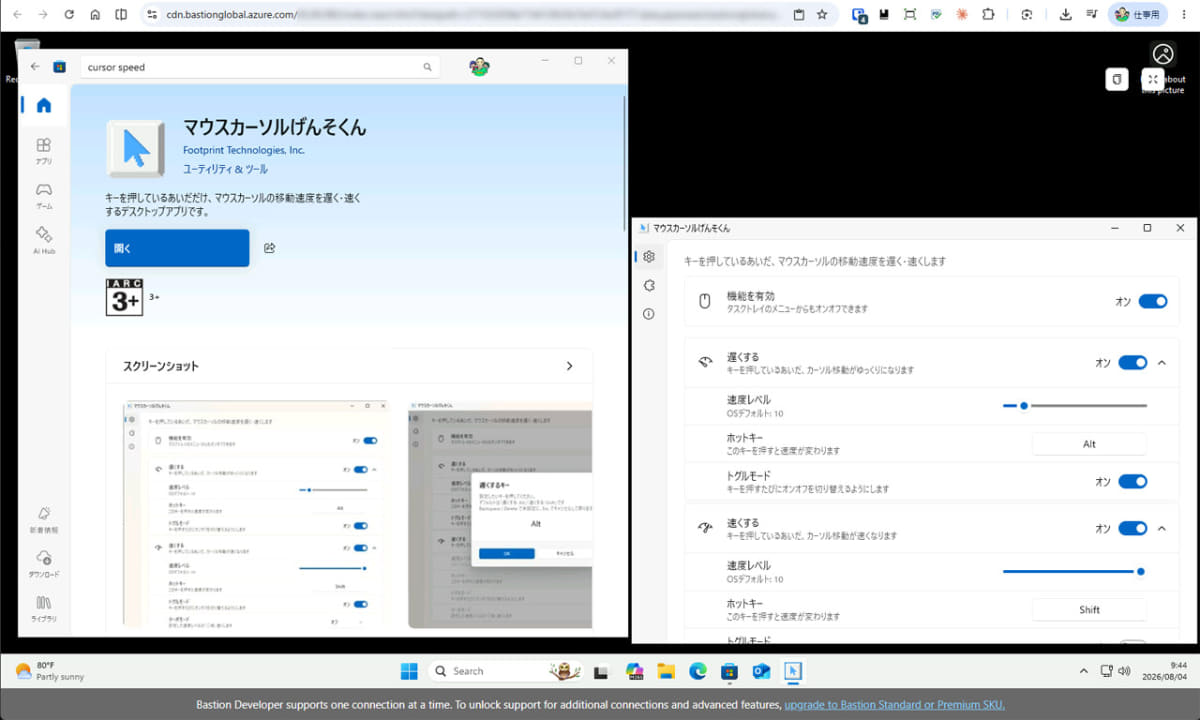
Task: Collapse the 遅くする section chevron
Action: point(1161,362)
